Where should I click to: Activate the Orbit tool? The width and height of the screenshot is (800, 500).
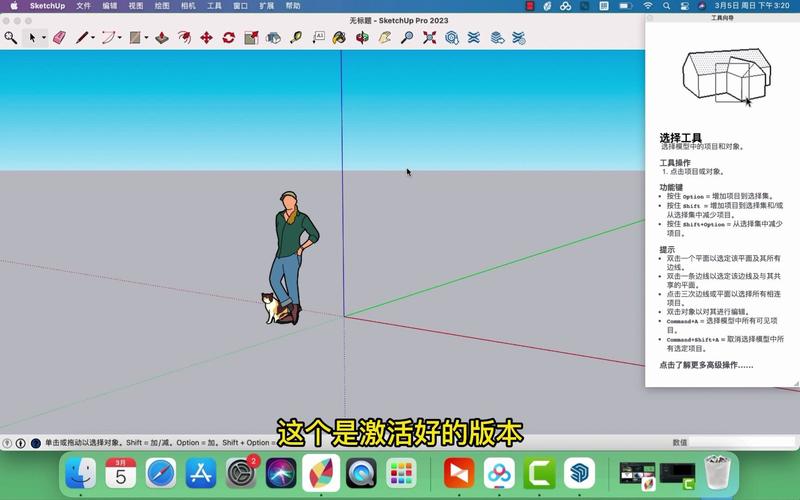point(362,38)
